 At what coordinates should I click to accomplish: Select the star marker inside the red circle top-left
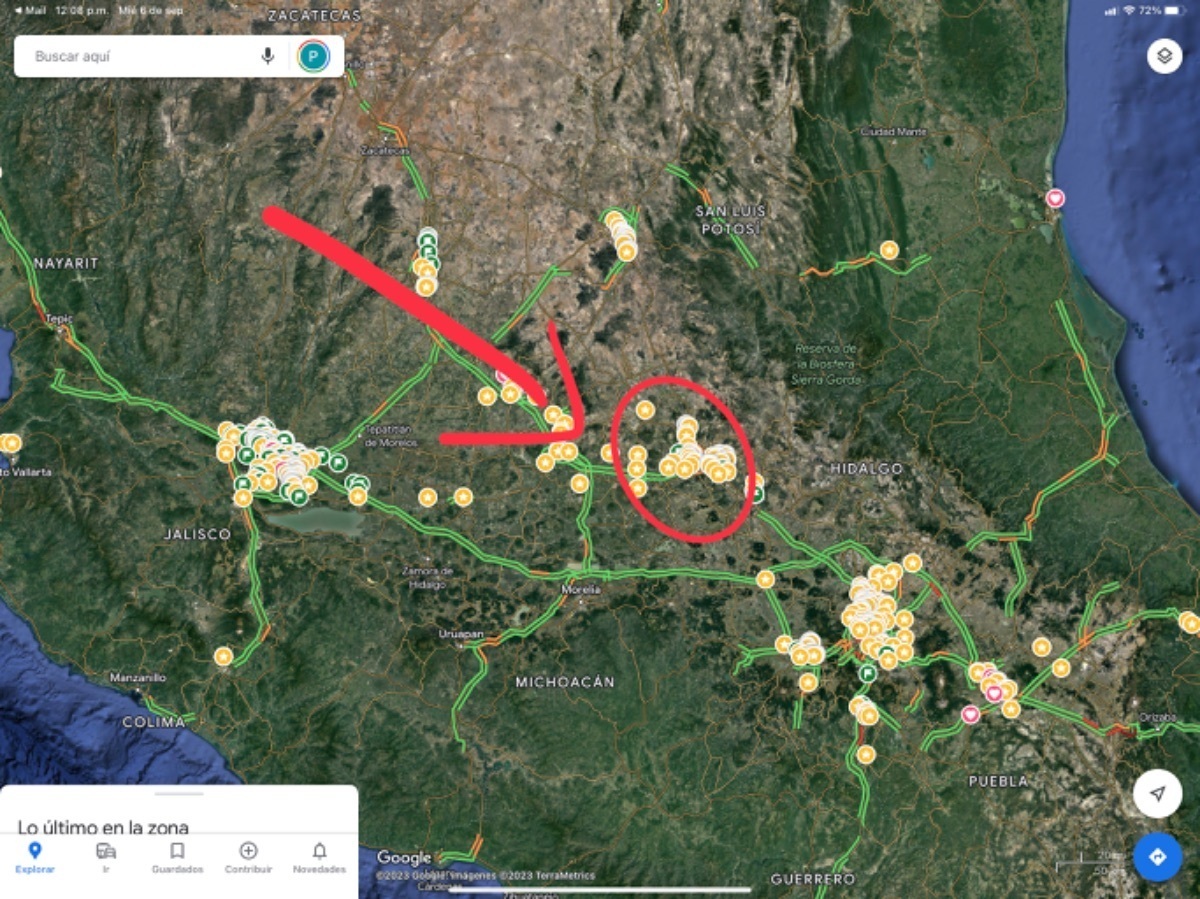click(x=645, y=409)
